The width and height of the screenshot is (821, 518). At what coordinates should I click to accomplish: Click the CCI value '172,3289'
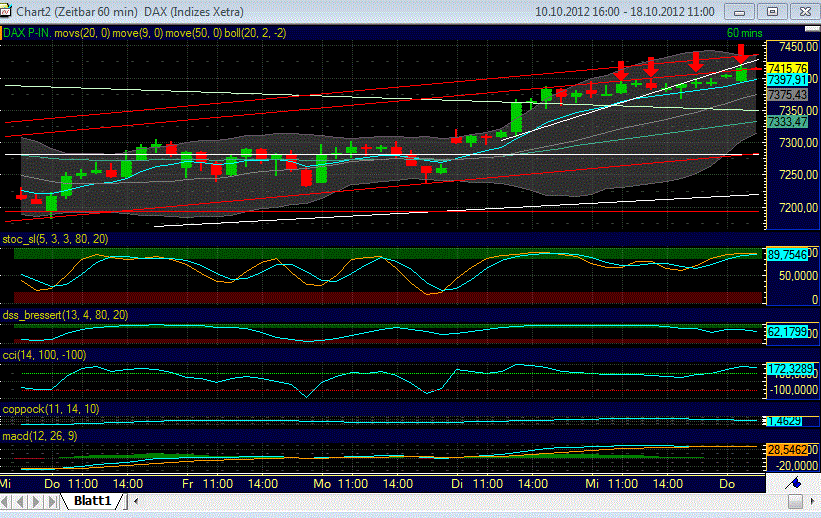790,369
